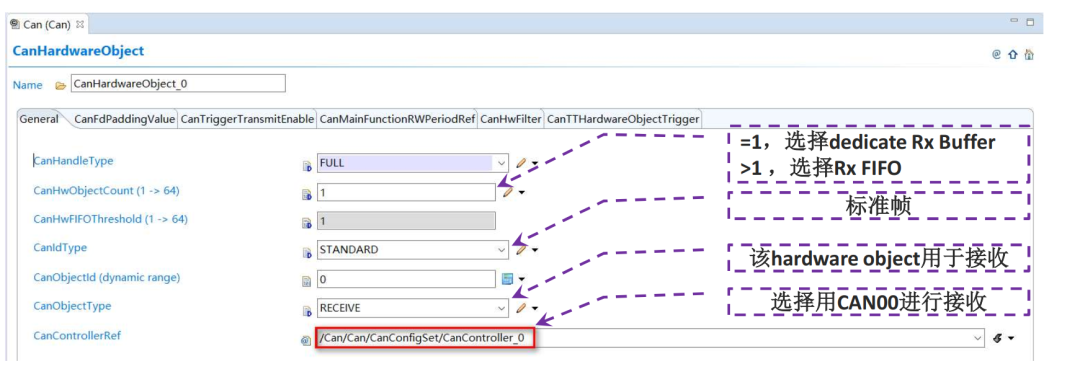1080x377 pixels.
Task: Open the arrow menu next to CanObjectId calculator
Action: (x=521, y=279)
